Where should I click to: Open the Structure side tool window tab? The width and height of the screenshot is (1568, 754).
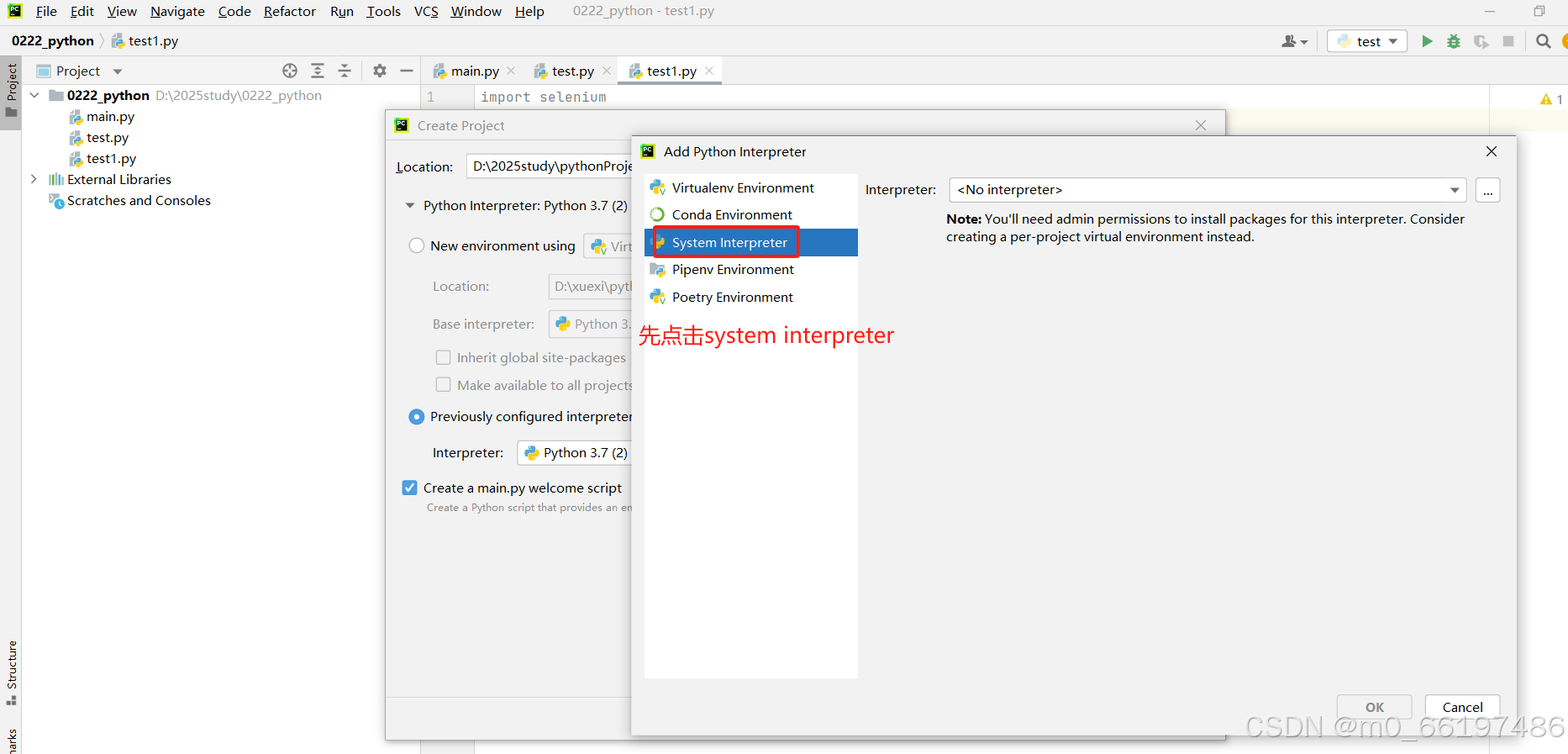(11, 672)
